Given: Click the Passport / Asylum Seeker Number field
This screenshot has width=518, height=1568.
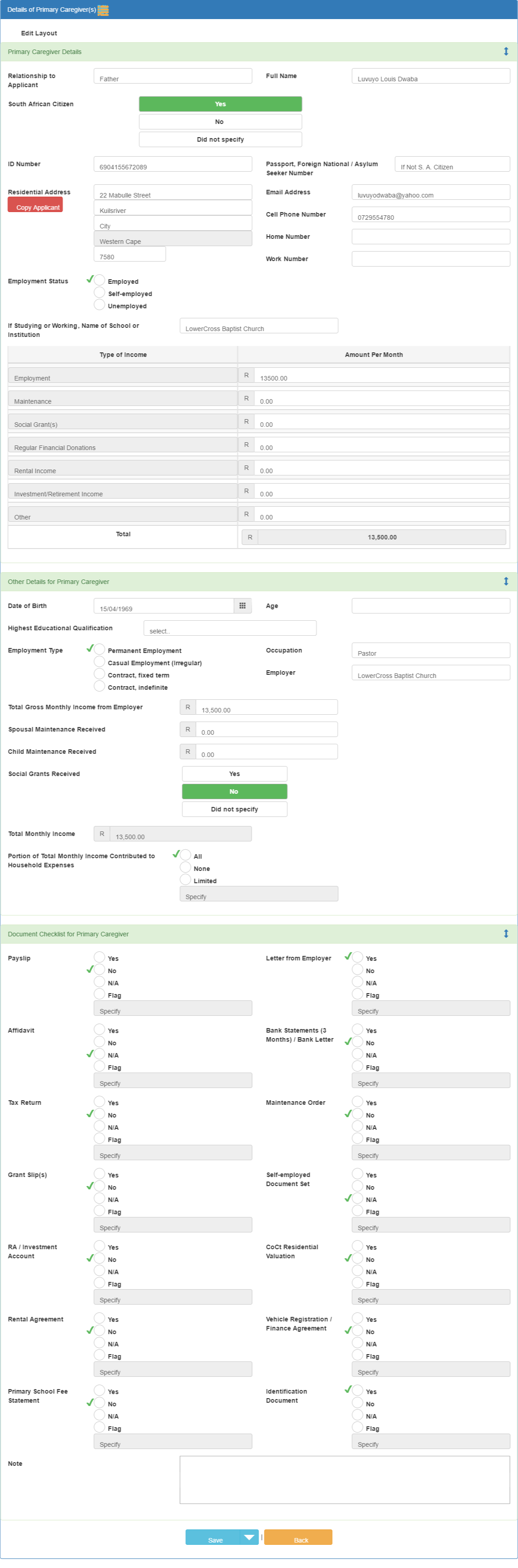Looking at the screenshot, I should click(x=452, y=164).
